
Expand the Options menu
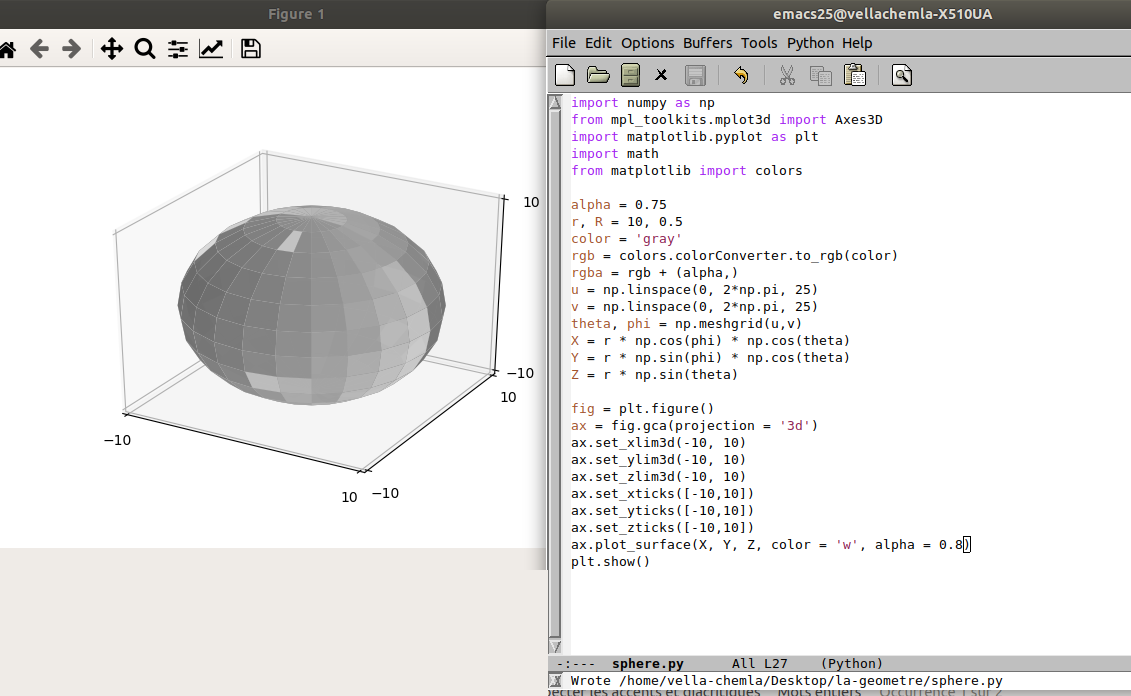point(647,43)
